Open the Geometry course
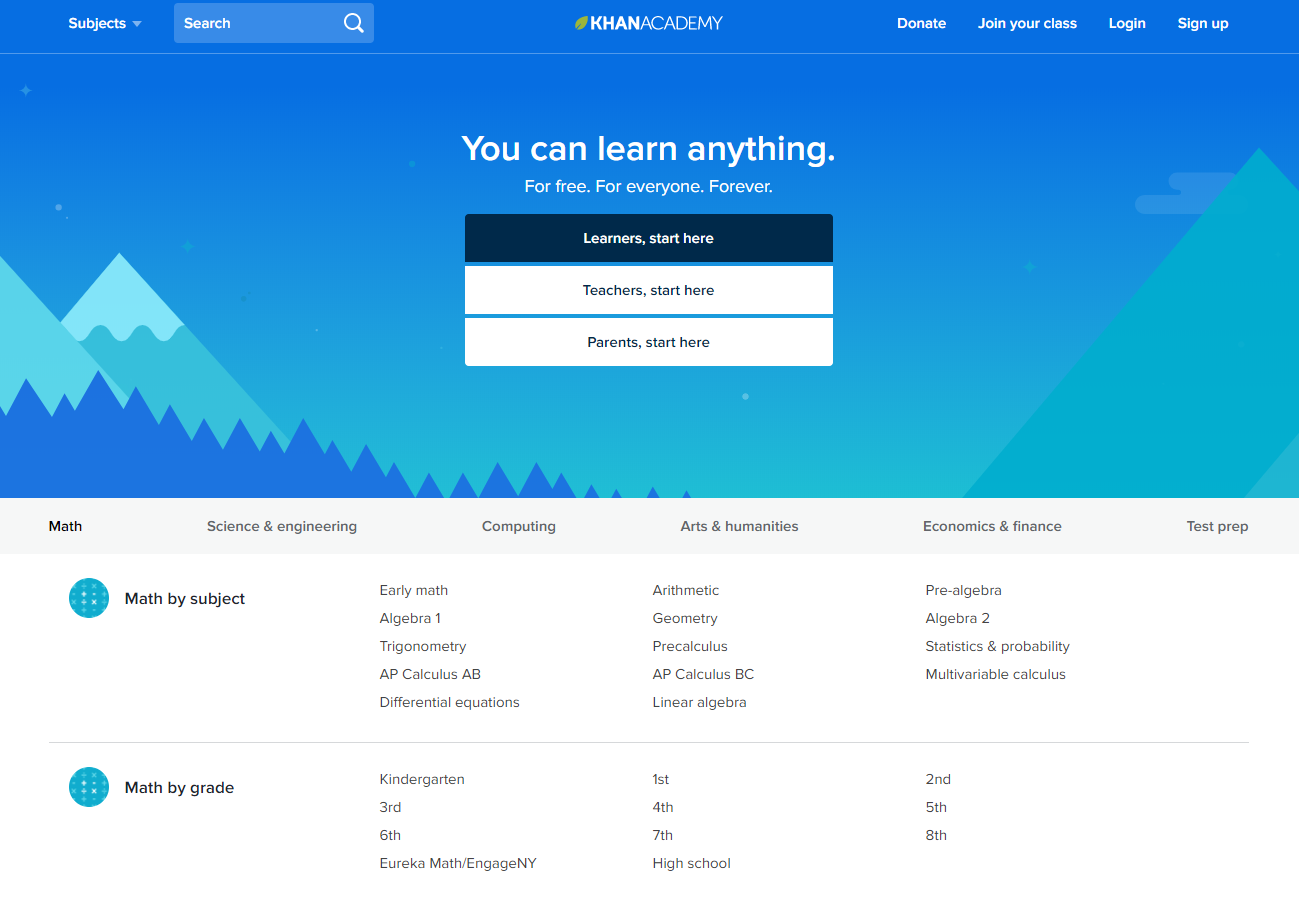The width and height of the screenshot is (1299, 903). [x=685, y=618]
